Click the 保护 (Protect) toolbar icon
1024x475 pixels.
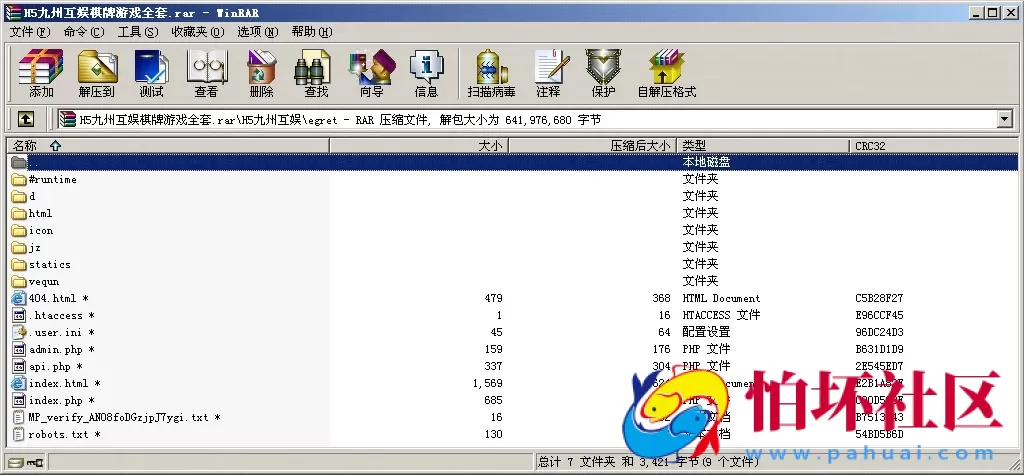pyautogui.click(x=603, y=73)
